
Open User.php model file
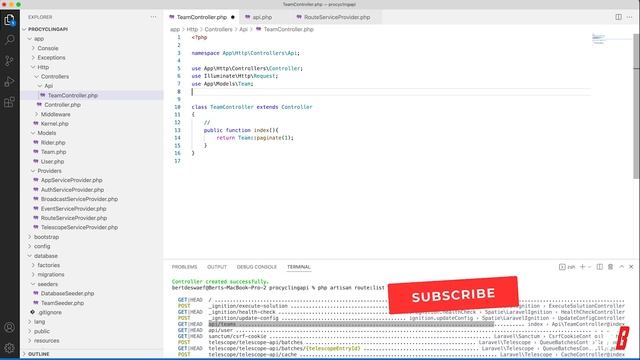[x=53, y=161]
